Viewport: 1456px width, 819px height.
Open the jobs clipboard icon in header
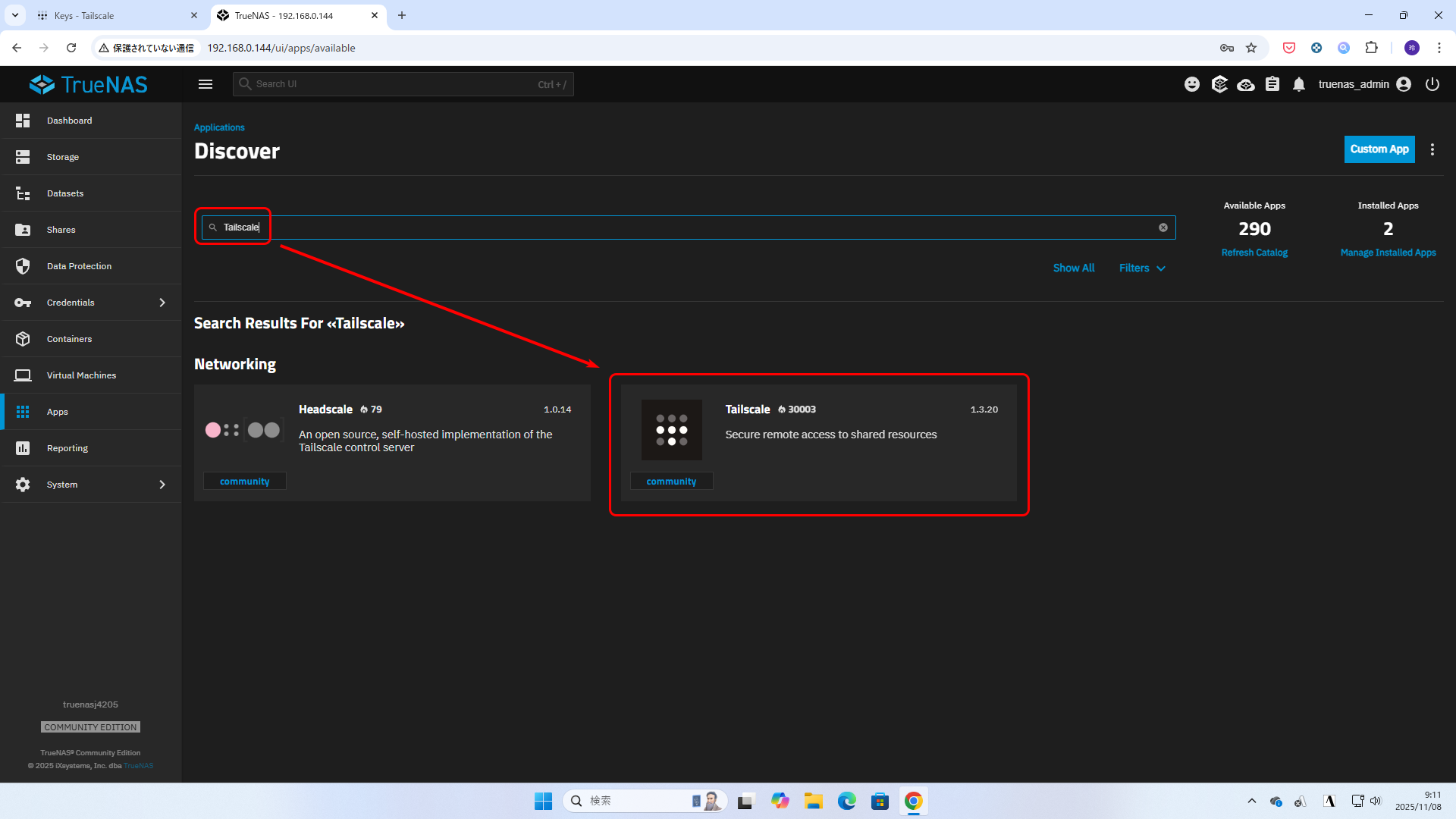click(x=1272, y=84)
